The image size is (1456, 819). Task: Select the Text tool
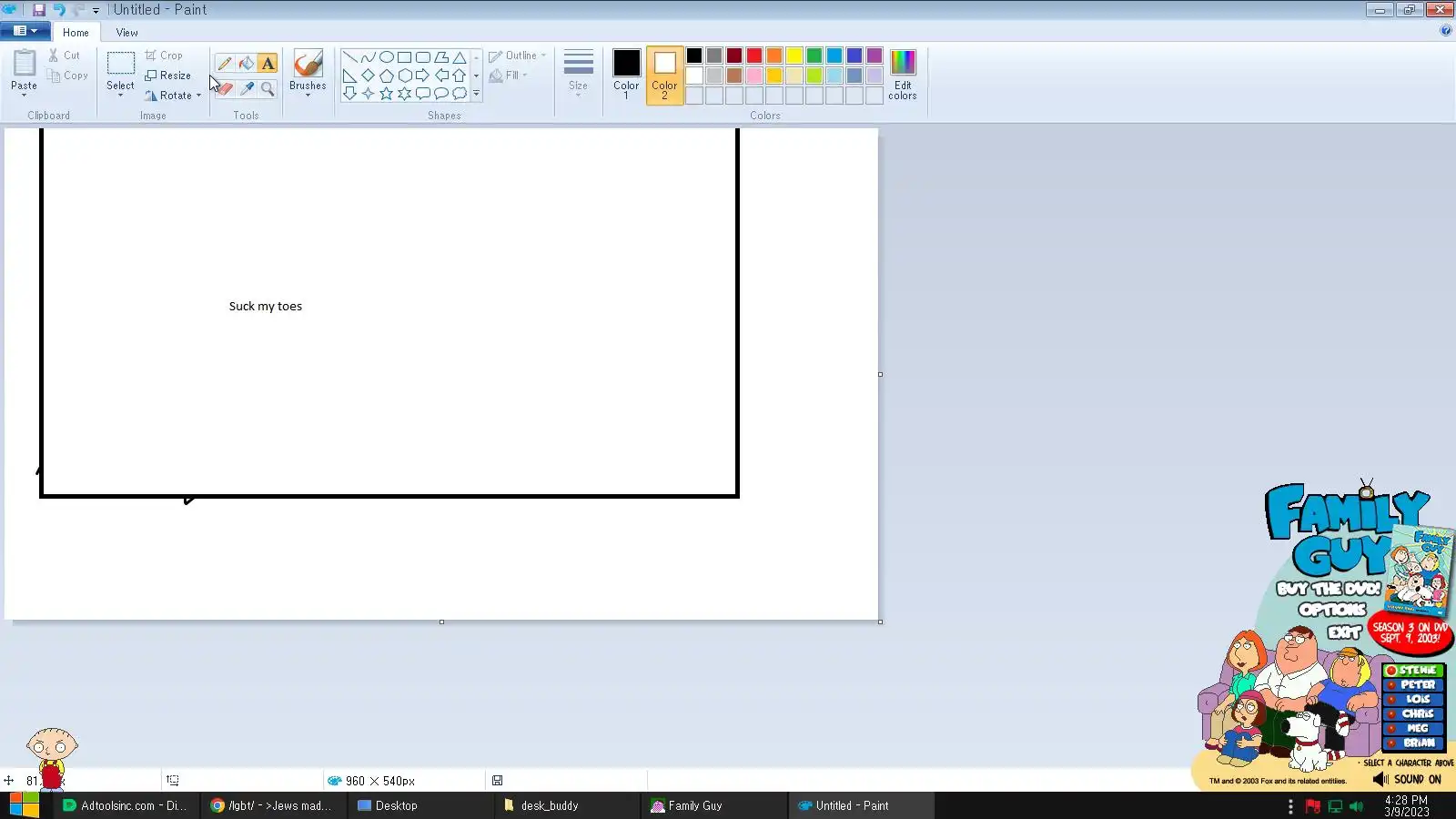point(268,64)
